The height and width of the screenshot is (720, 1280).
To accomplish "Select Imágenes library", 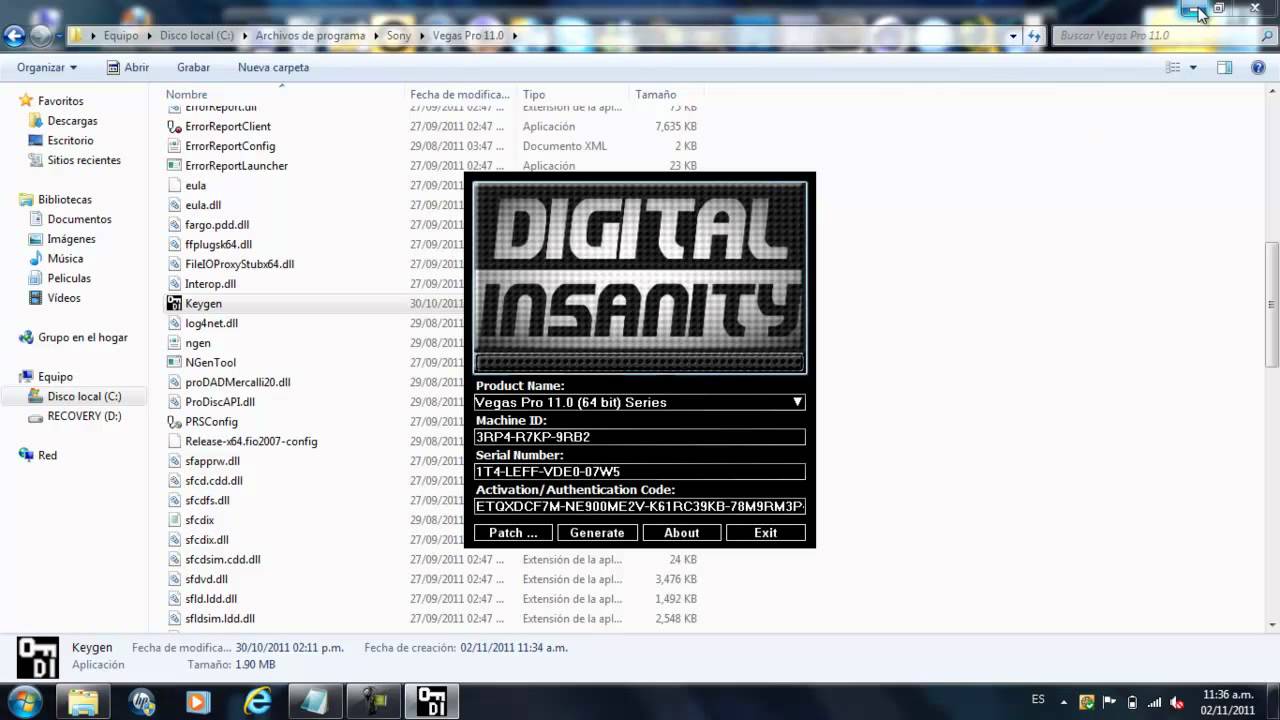I will (x=71, y=239).
